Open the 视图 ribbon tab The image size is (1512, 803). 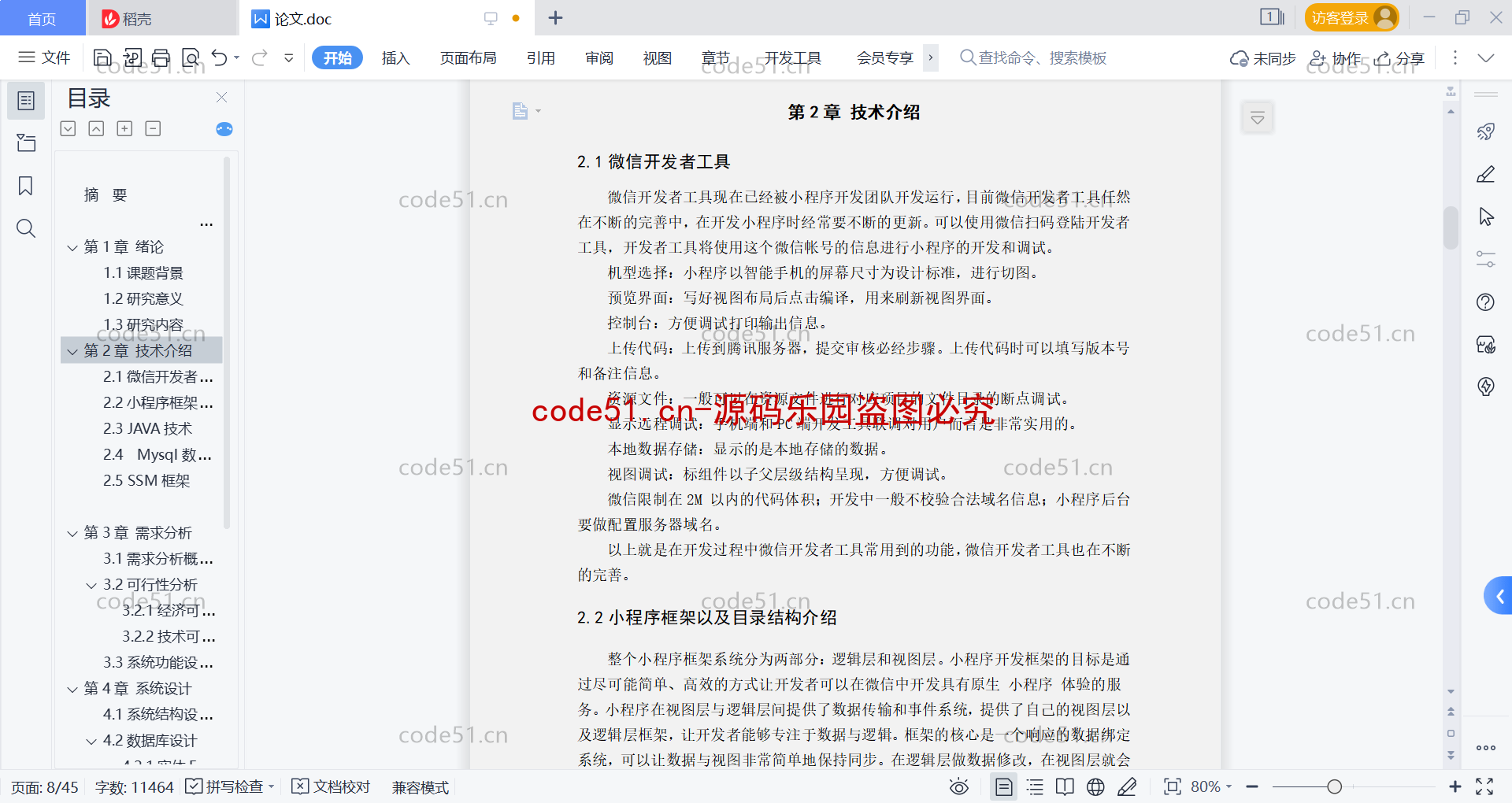(658, 57)
